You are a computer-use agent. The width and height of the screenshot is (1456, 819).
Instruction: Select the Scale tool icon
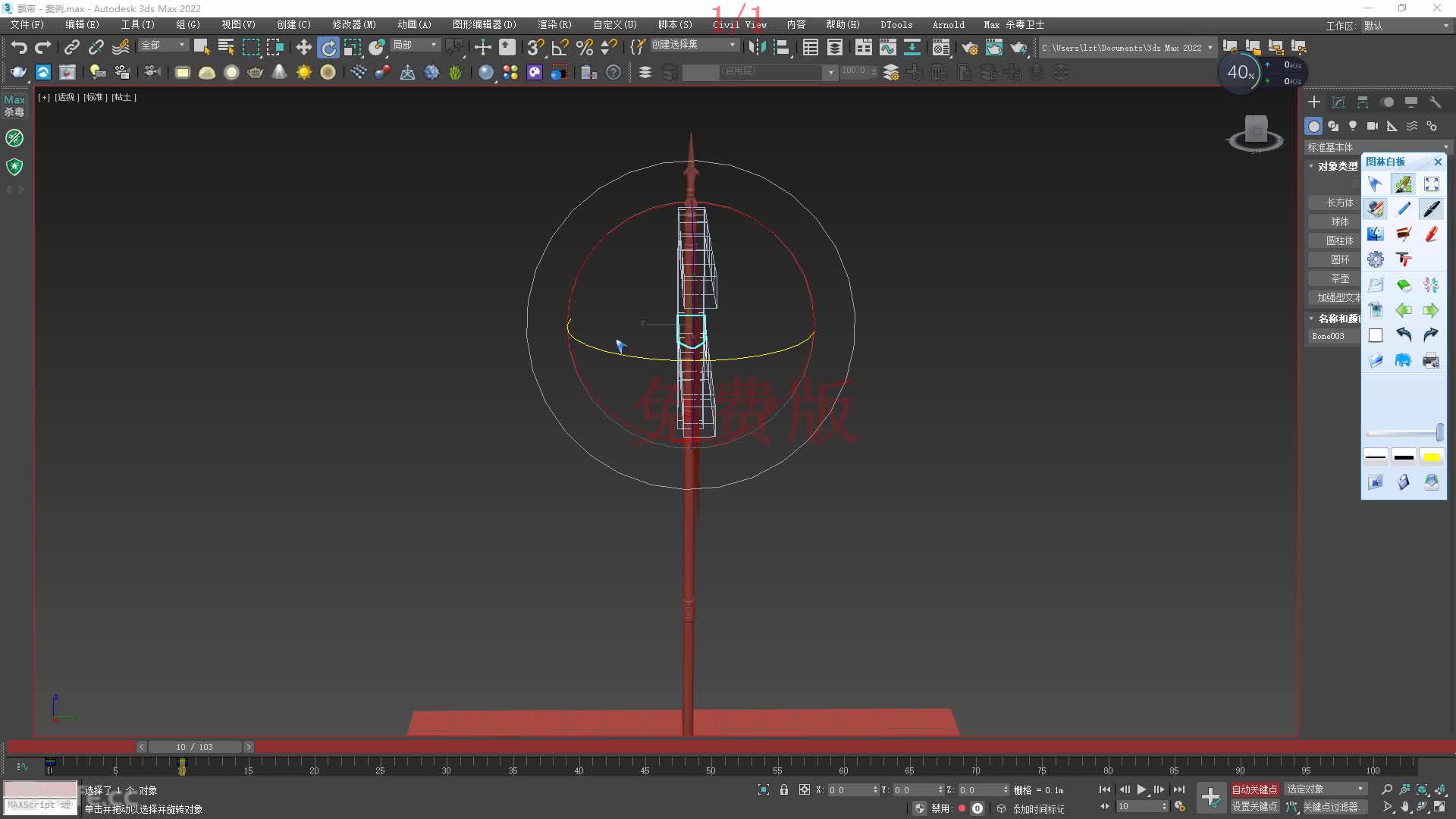(x=353, y=47)
